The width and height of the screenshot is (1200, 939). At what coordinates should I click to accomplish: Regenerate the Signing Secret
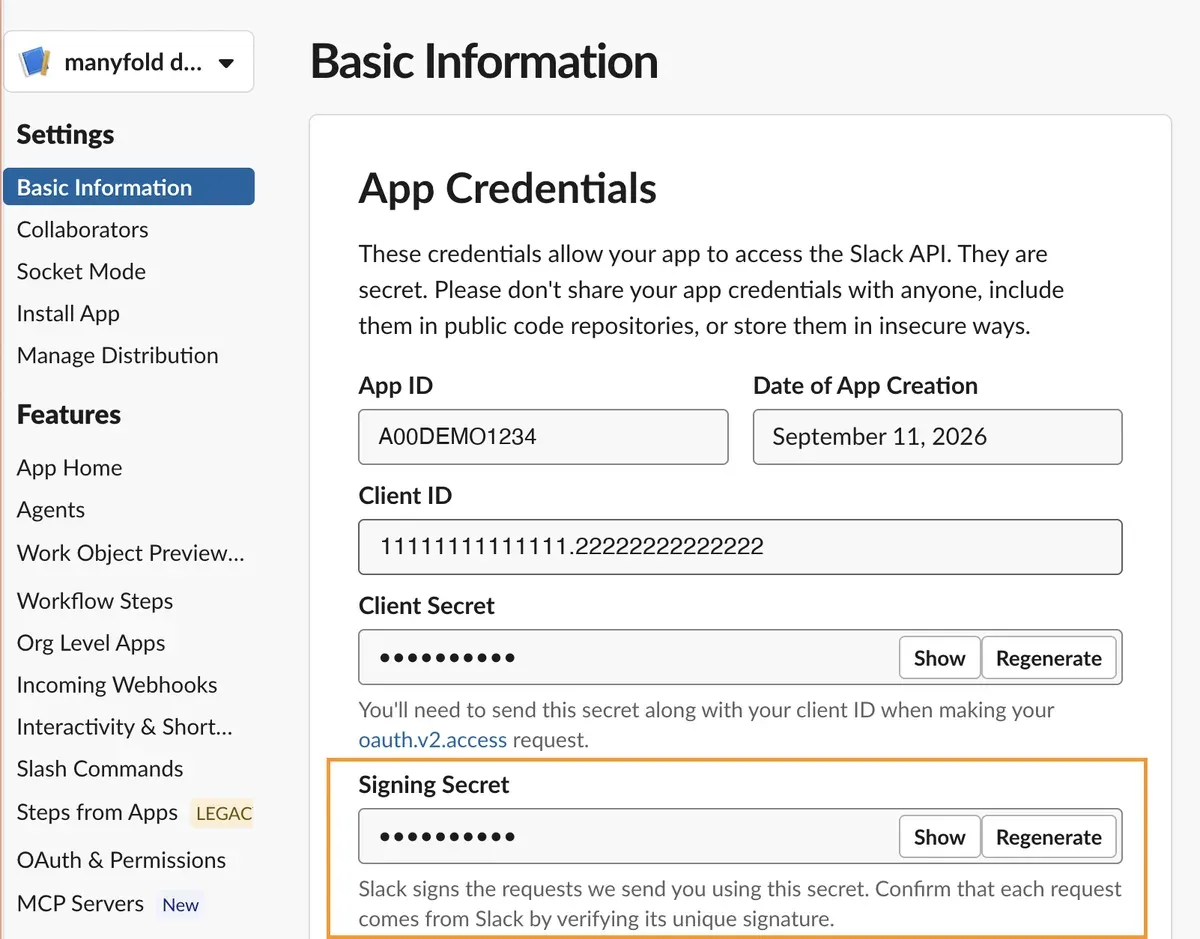(x=1049, y=837)
